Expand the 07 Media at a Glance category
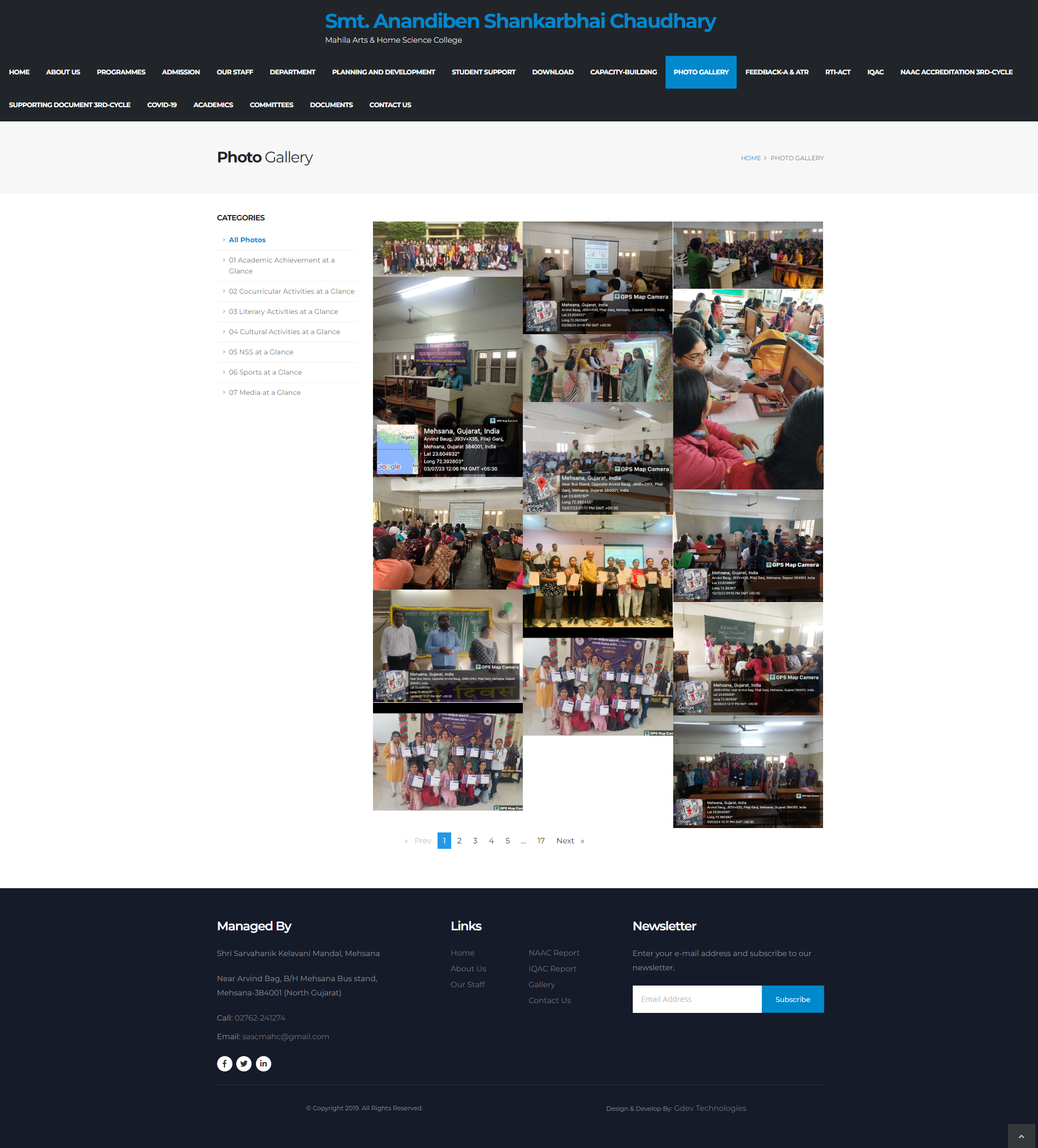The width and height of the screenshot is (1038, 1148). click(x=264, y=392)
